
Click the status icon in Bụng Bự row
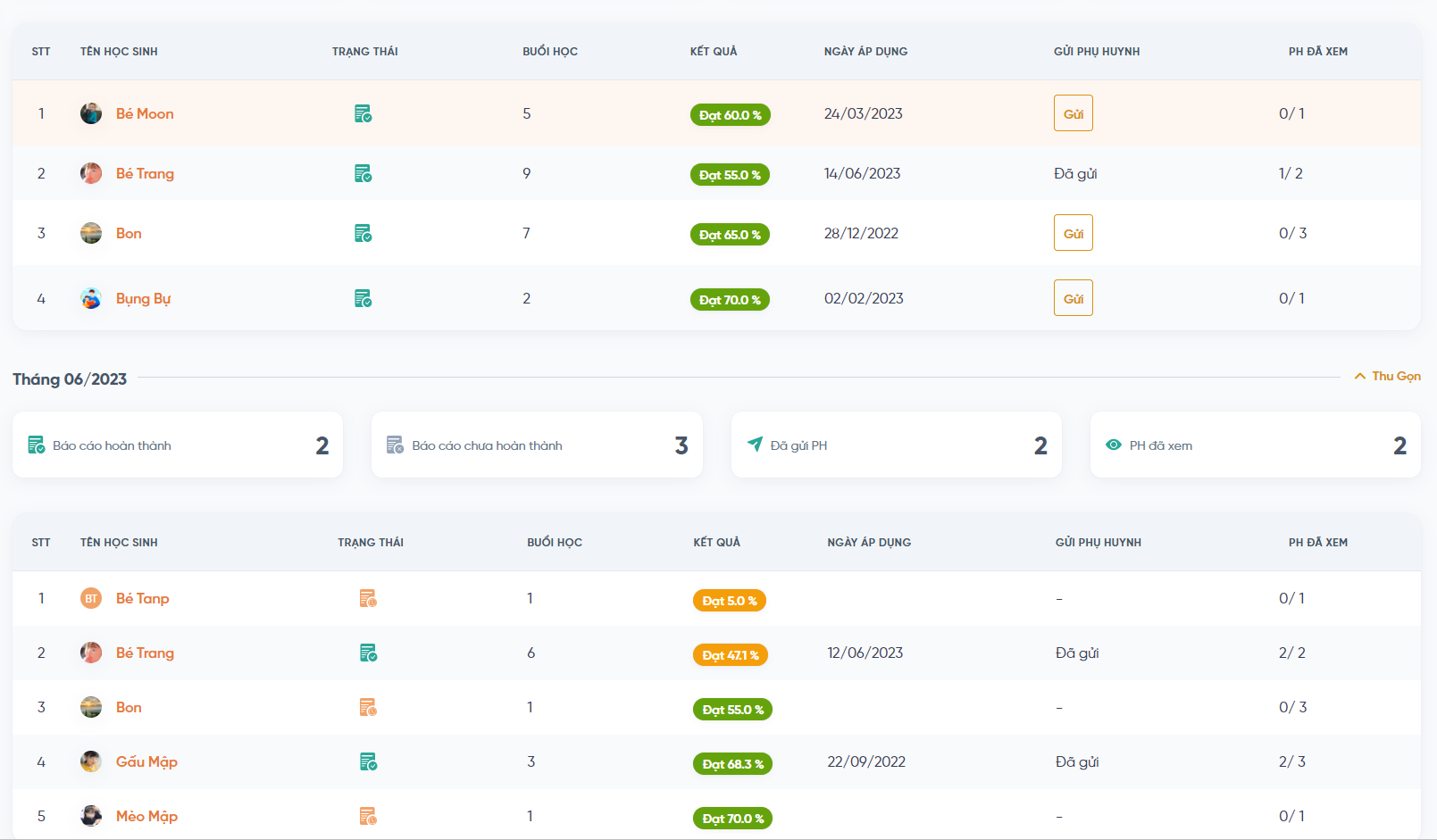pyautogui.click(x=363, y=299)
